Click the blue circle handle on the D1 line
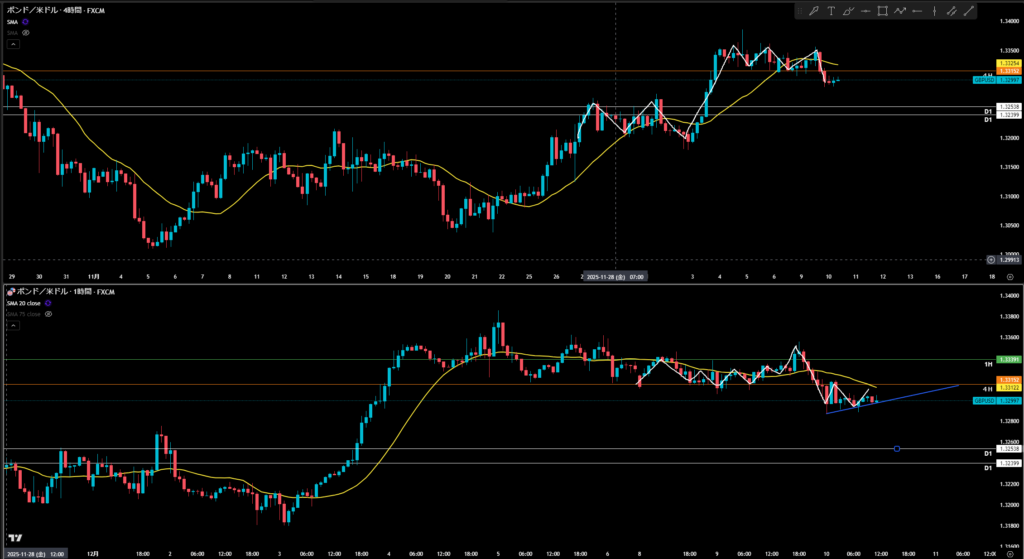Viewport: 1024px width, 559px height. click(897, 448)
